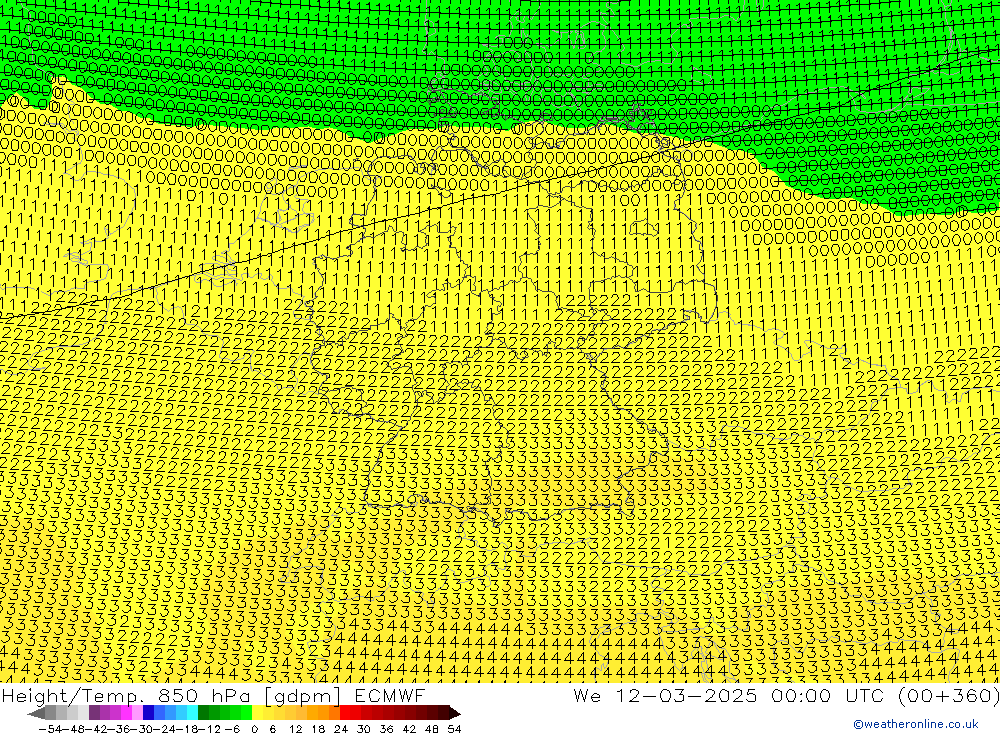The width and height of the screenshot is (1000, 733).
Task: Click the '-48' legend label
Action: click(x=75, y=729)
